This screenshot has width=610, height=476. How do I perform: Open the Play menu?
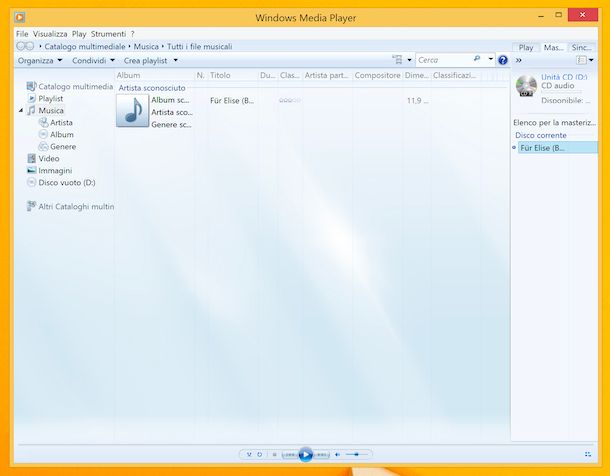click(79, 34)
